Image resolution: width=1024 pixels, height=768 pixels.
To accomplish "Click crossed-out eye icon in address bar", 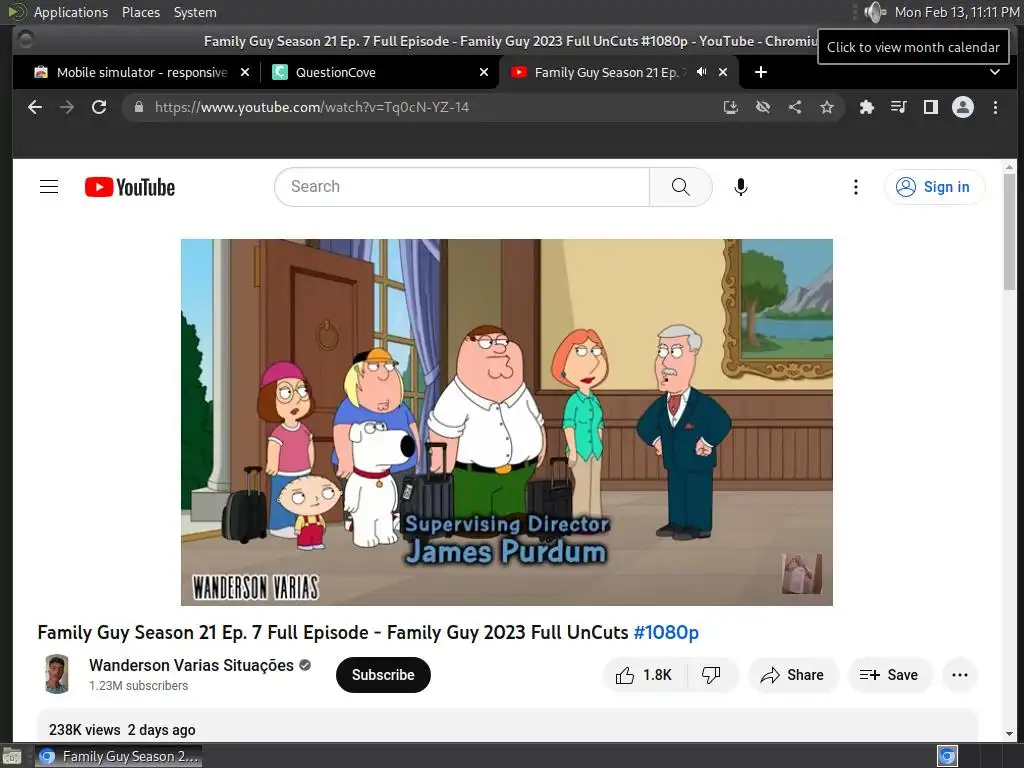I will tap(763, 107).
